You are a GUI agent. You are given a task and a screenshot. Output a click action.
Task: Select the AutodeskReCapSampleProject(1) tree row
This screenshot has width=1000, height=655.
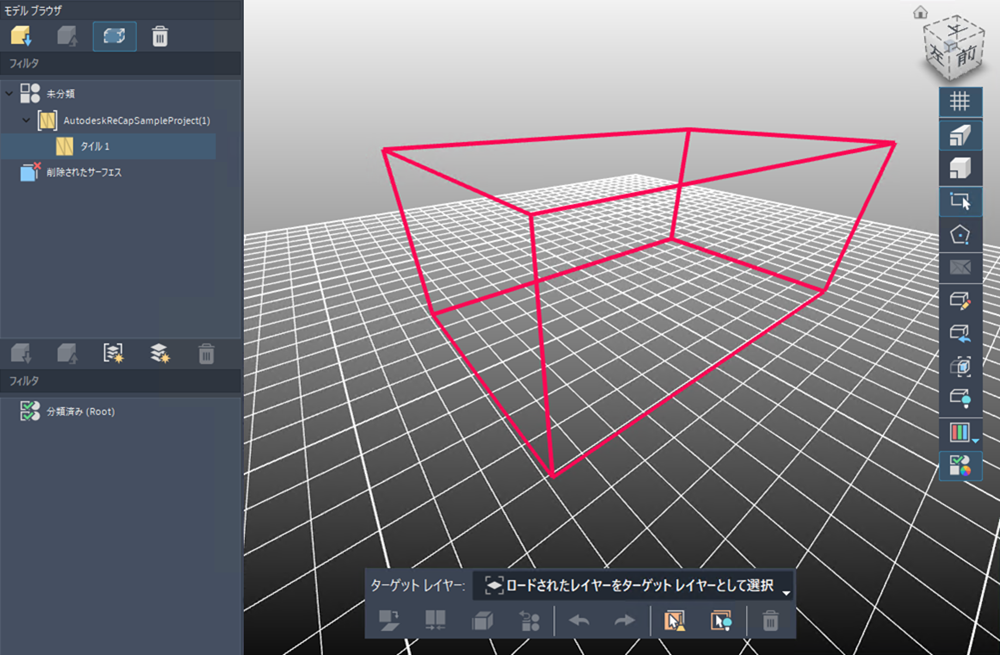click(x=124, y=120)
